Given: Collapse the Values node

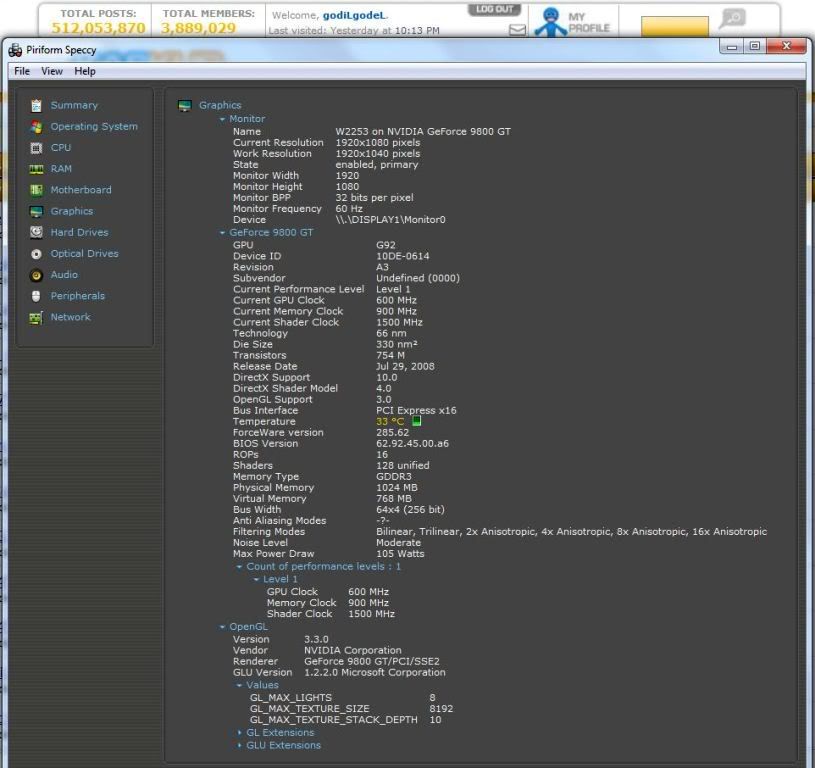Looking at the screenshot, I should tap(239, 685).
